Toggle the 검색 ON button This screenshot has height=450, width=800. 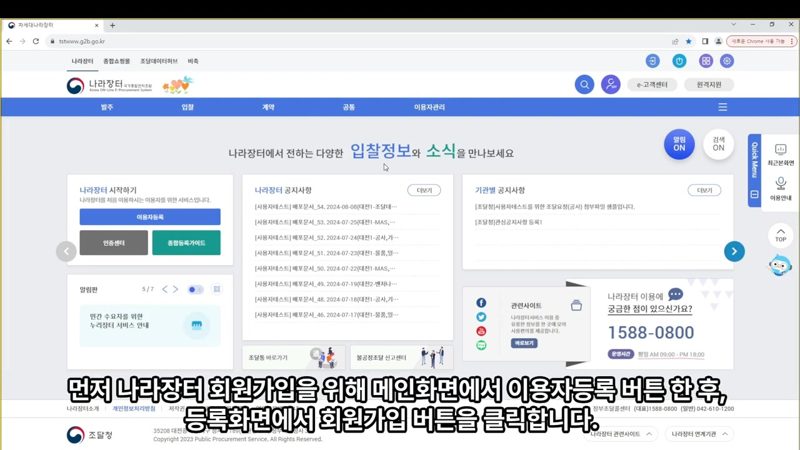pos(718,144)
